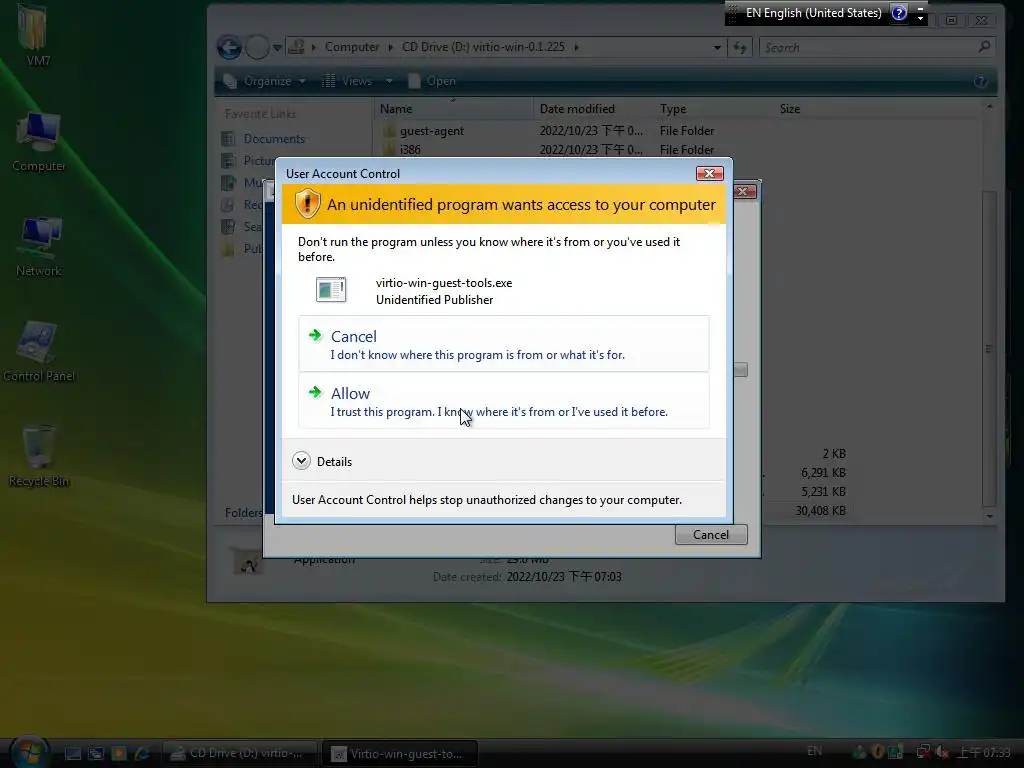Viewport: 1024px width, 768px height.
Task: Select the Control Panel desktop icon
Action: [x=39, y=352]
